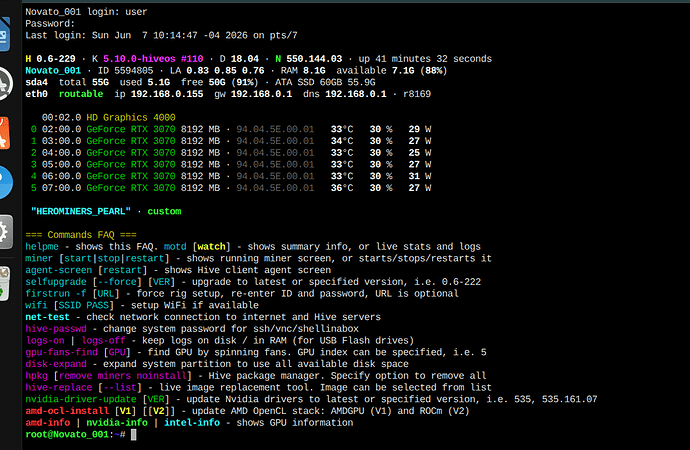Click GPU 5 temperature '36°C'
Screen dimensions: 690x450
click(342, 188)
